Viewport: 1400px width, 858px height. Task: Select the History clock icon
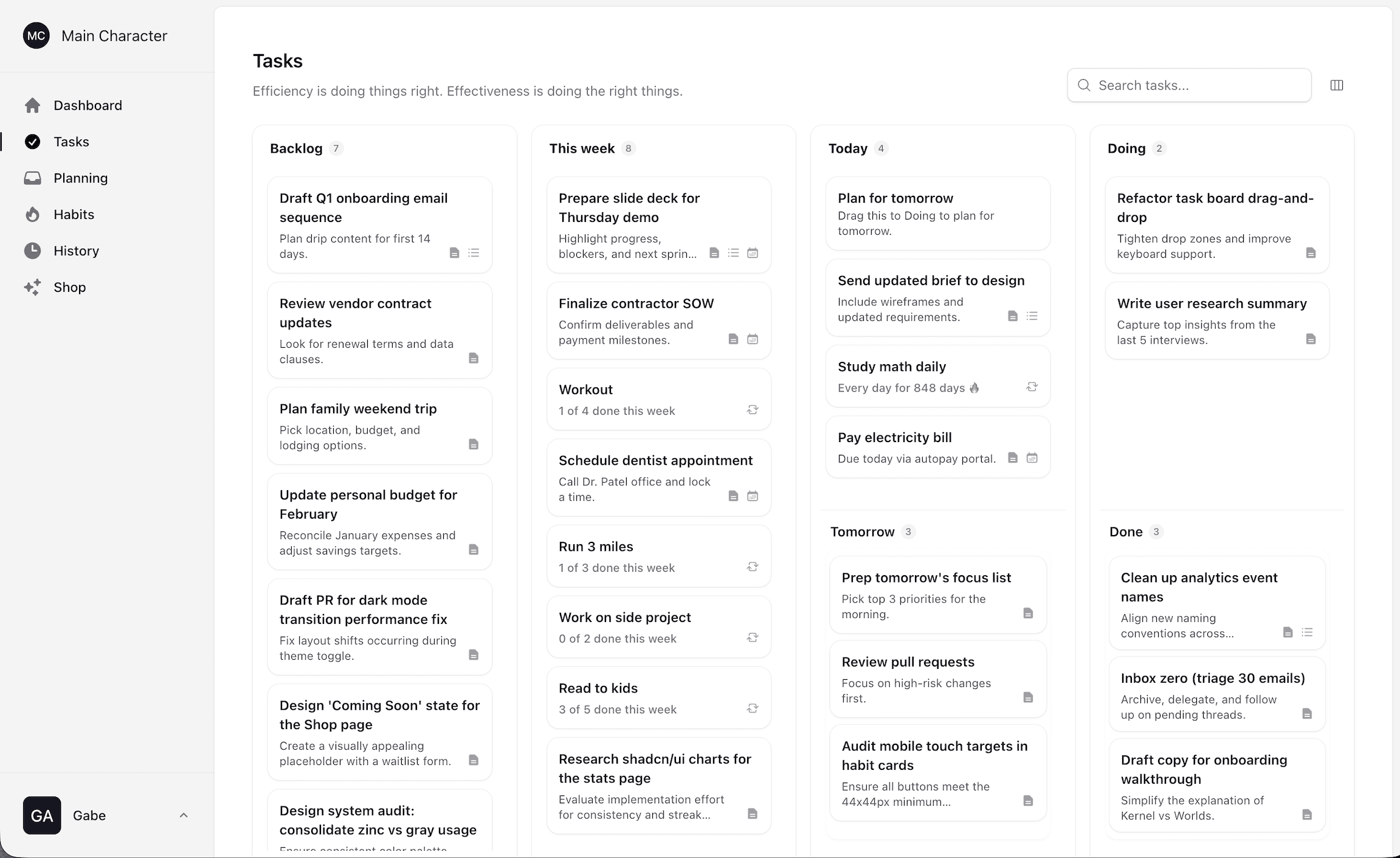(32, 251)
